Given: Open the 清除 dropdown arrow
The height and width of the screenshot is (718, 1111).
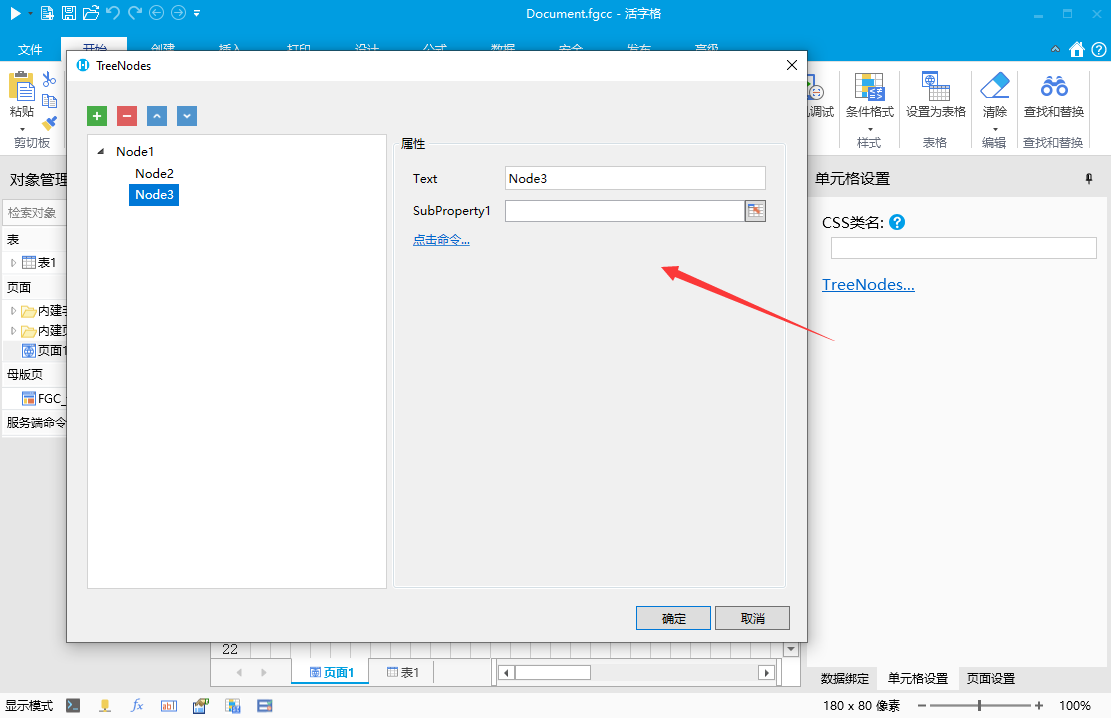Looking at the screenshot, I should (995, 129).
